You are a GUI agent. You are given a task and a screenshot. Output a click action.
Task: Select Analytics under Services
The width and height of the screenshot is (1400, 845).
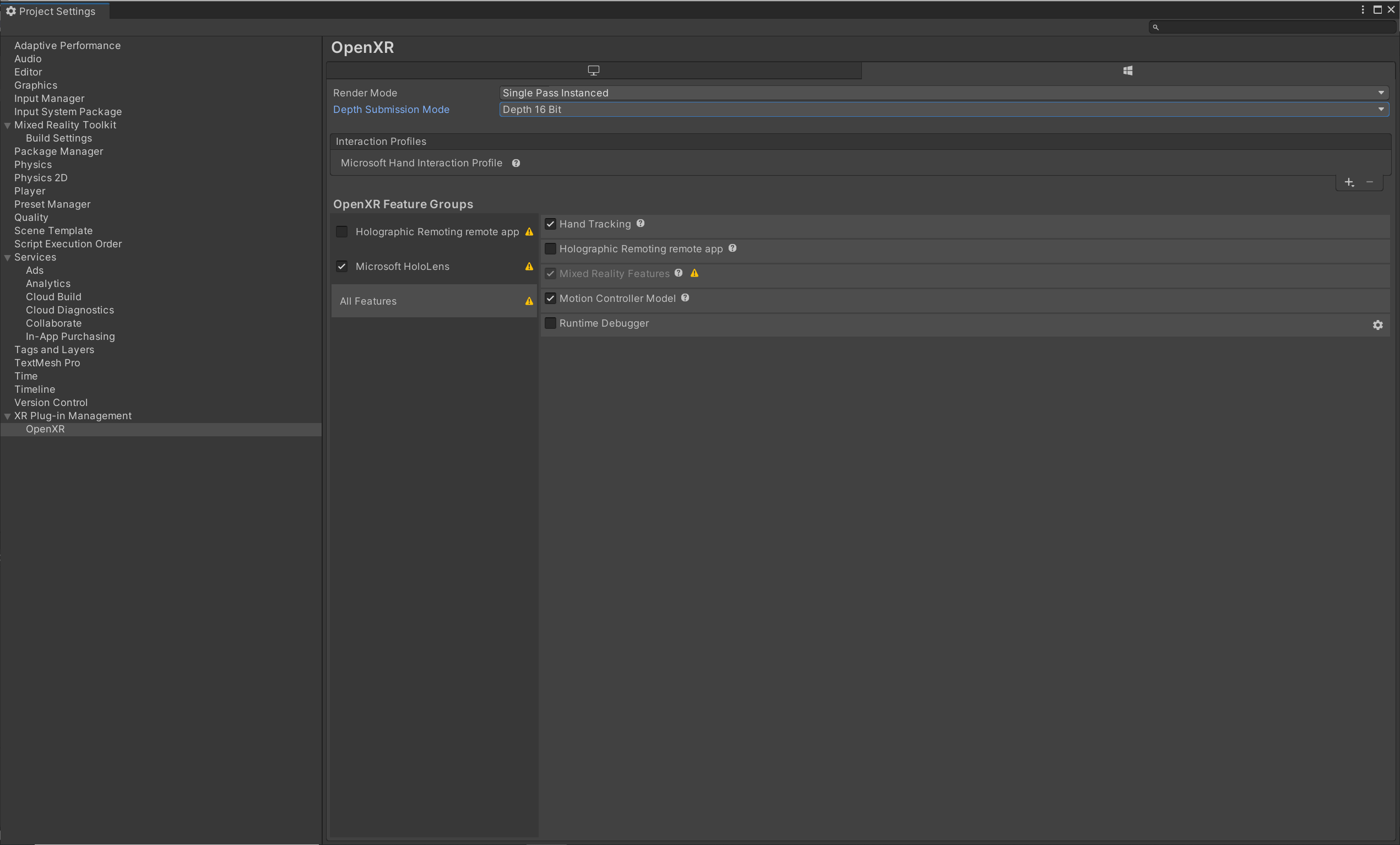[48, 284]
